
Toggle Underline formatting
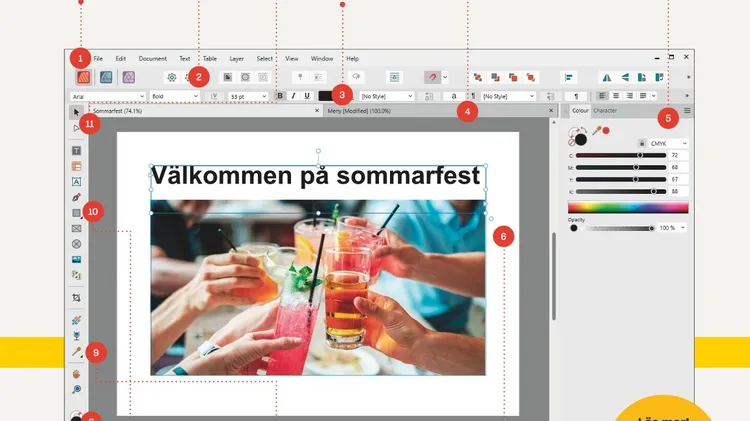[307, 96]
